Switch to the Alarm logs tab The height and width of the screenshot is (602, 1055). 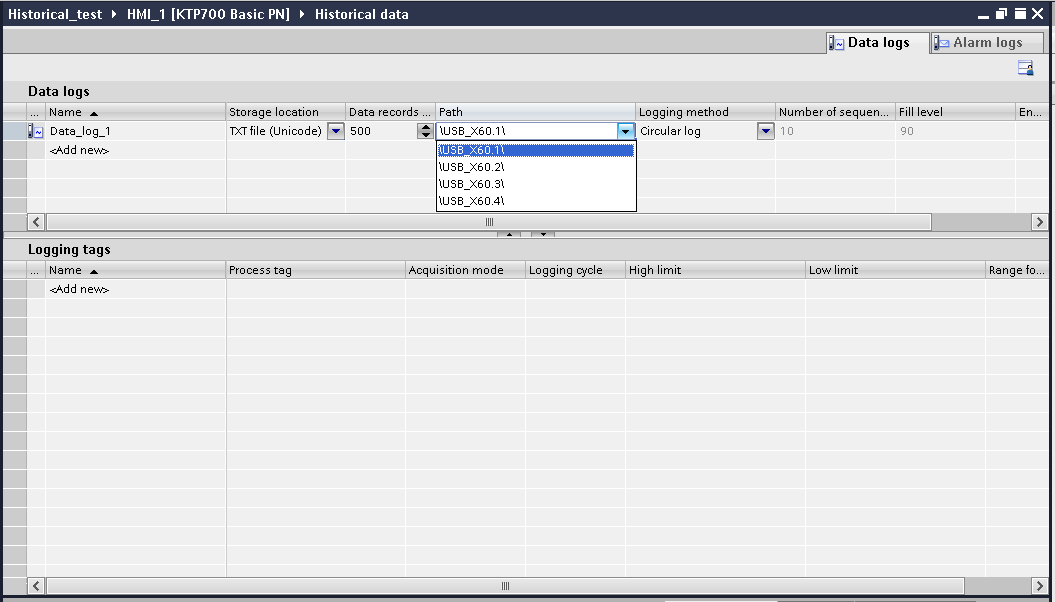[x=986, y=42]
